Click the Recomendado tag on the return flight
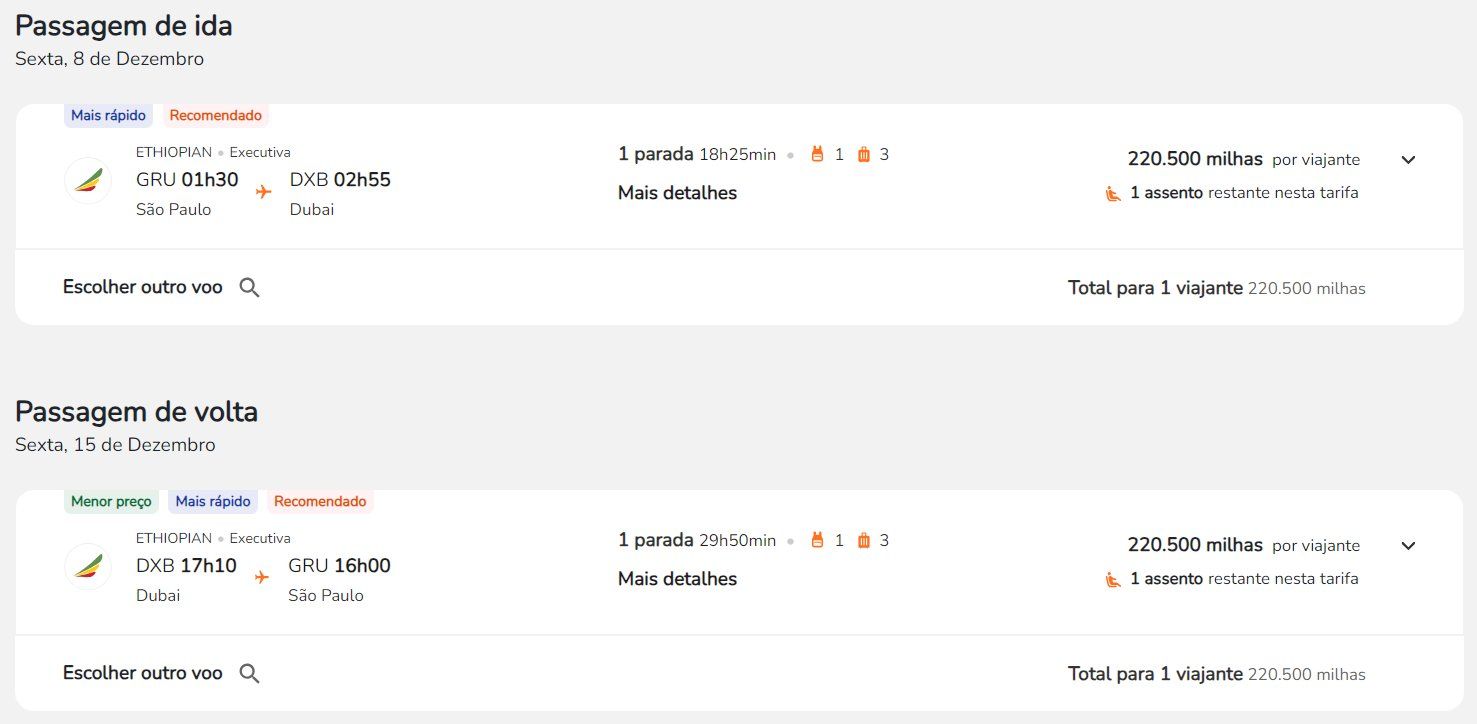Viewport: 1477px width, 724px height. click(320, 501)
